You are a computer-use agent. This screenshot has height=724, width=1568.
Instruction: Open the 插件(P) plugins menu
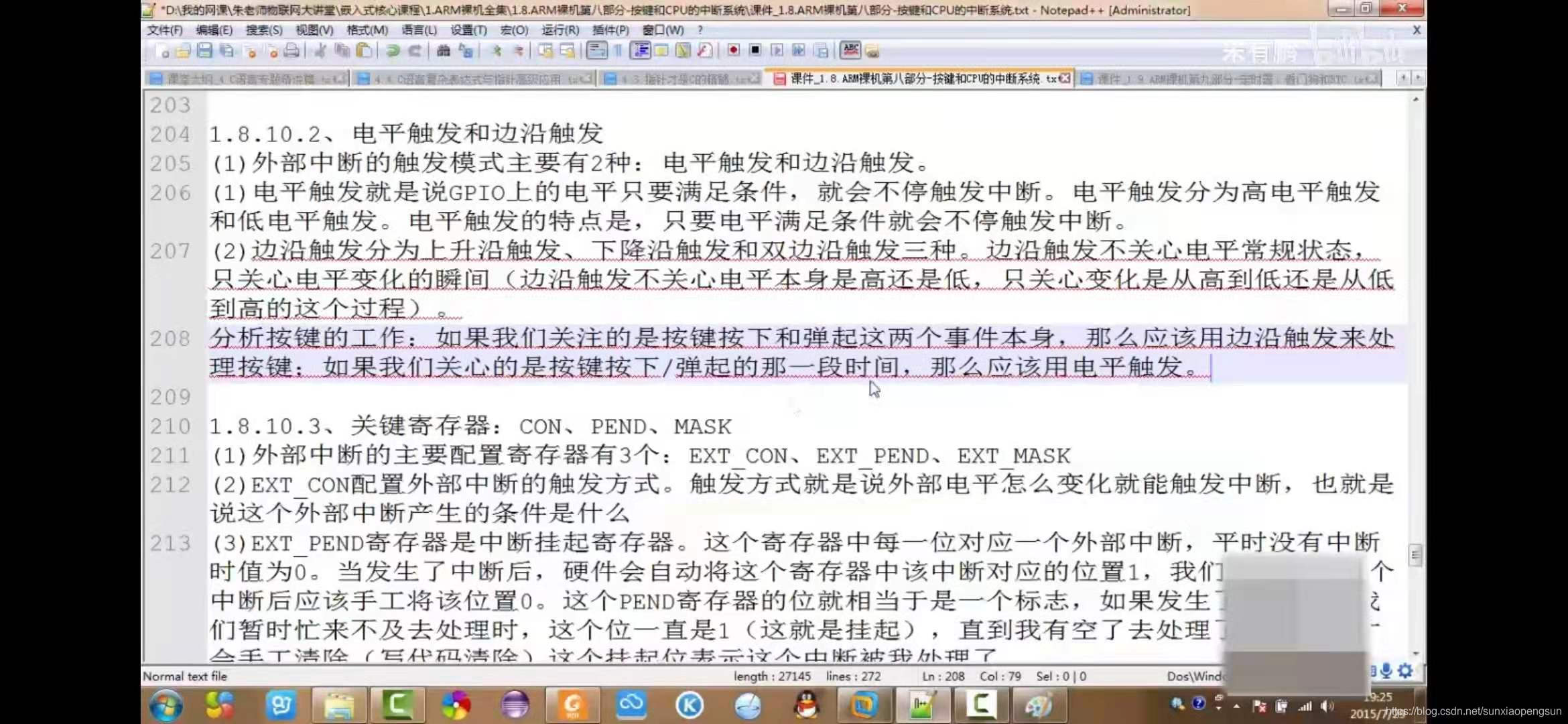pyautogui.click(x=610, y=30)
